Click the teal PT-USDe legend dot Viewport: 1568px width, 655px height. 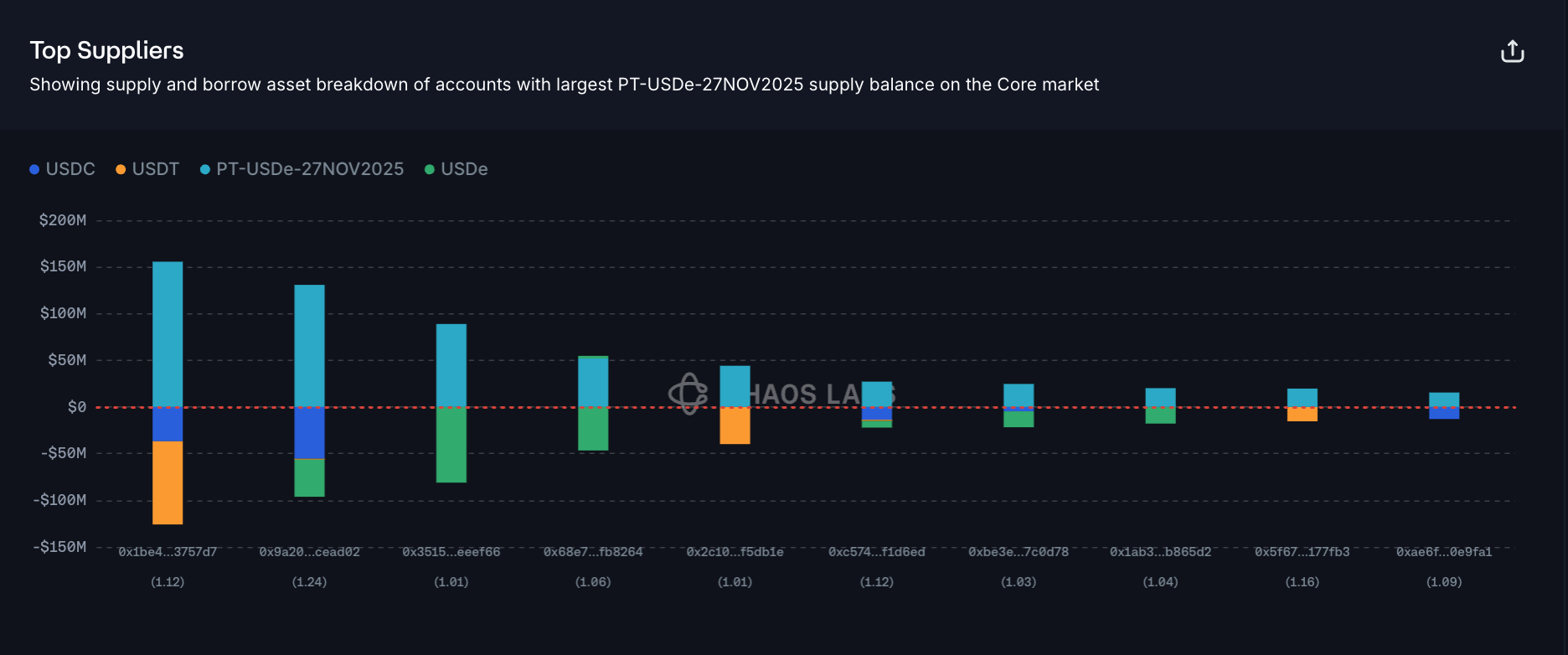click(x=205, y=169)
